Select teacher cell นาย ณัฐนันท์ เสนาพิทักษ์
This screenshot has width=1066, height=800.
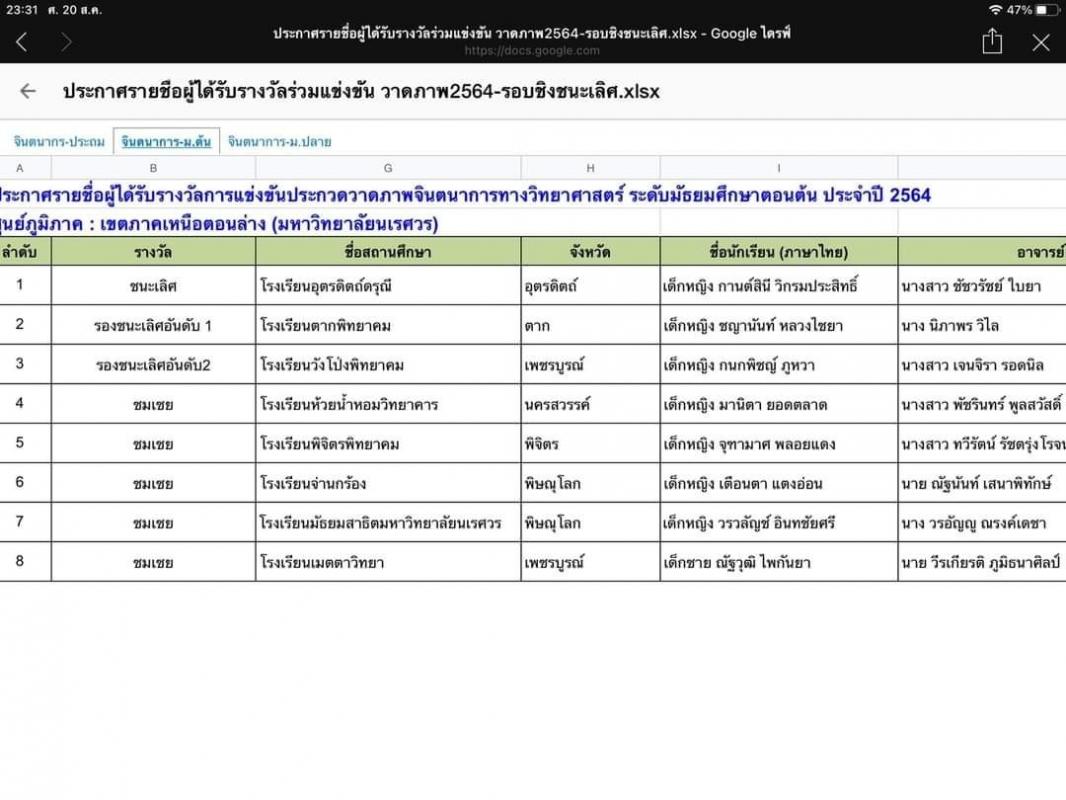pyautogui.click(x=982, y=483)
